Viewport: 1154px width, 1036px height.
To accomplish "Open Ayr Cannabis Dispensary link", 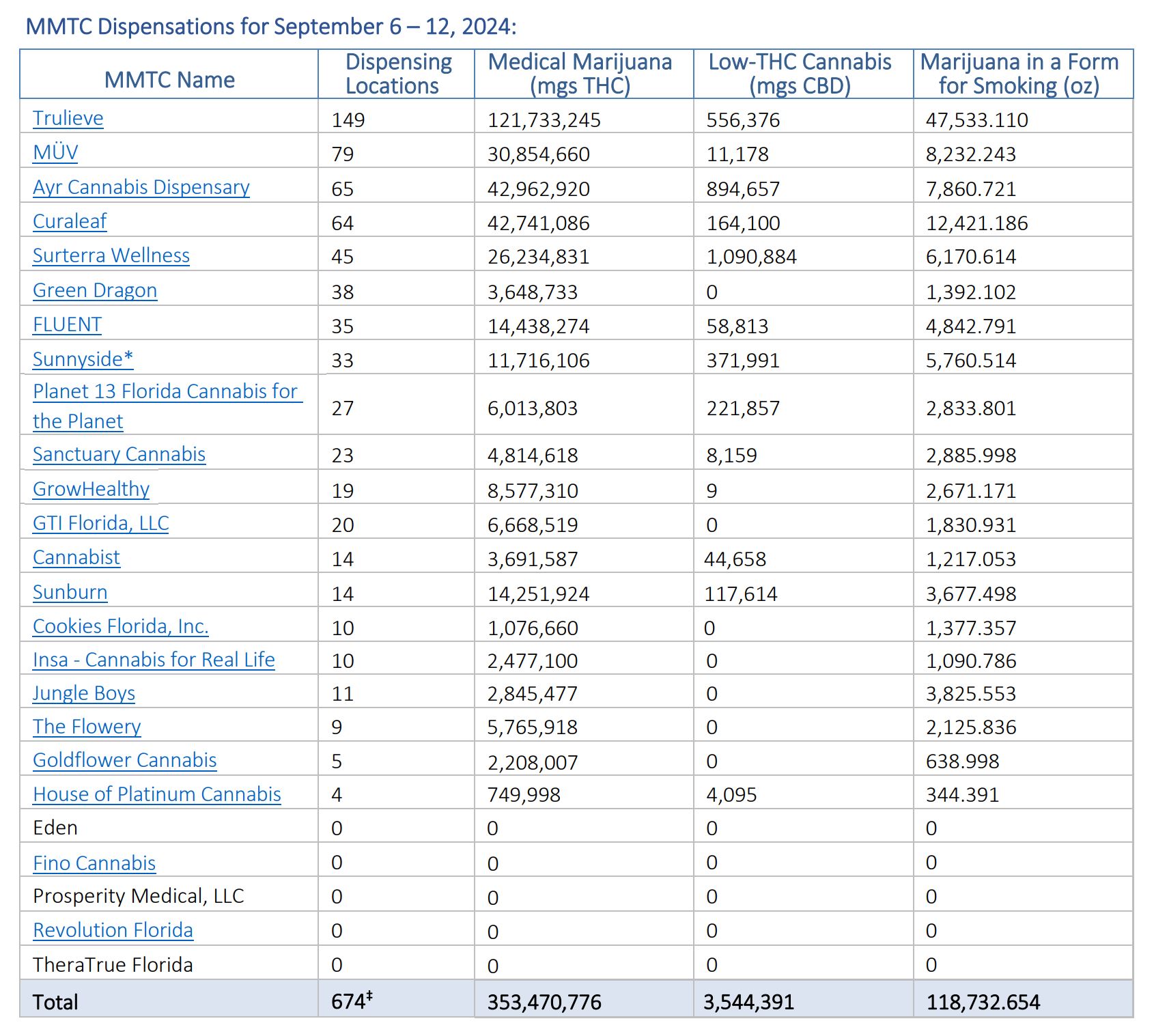I will coord(141,187).
